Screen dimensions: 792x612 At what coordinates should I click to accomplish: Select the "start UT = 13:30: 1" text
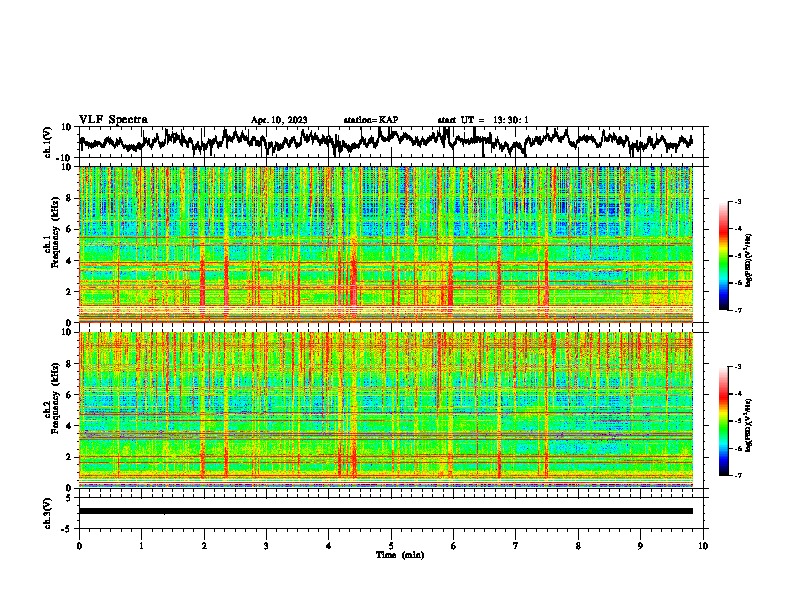[483, 120]
